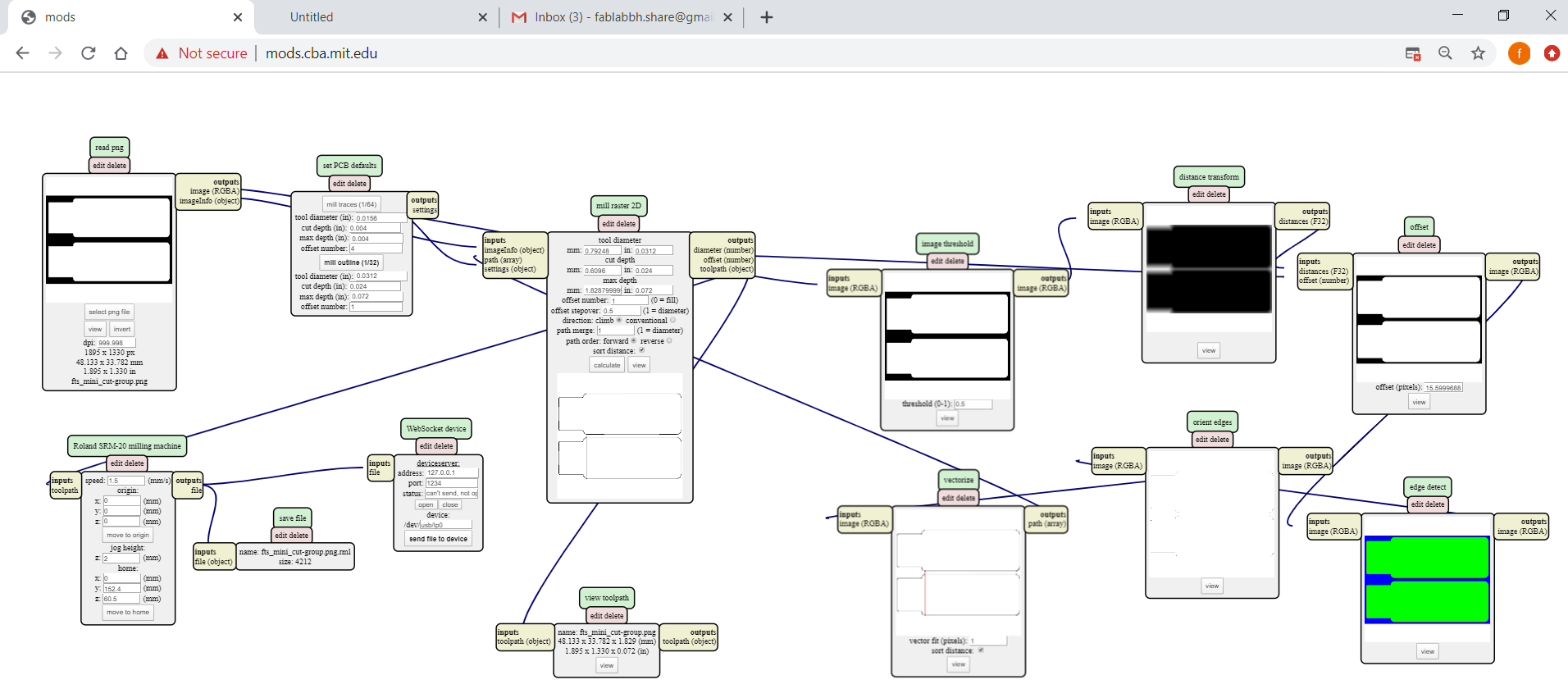Open a new browser tab
Image resolution: width=1568 pixels, height=698 pixels.
pos(767,17)
